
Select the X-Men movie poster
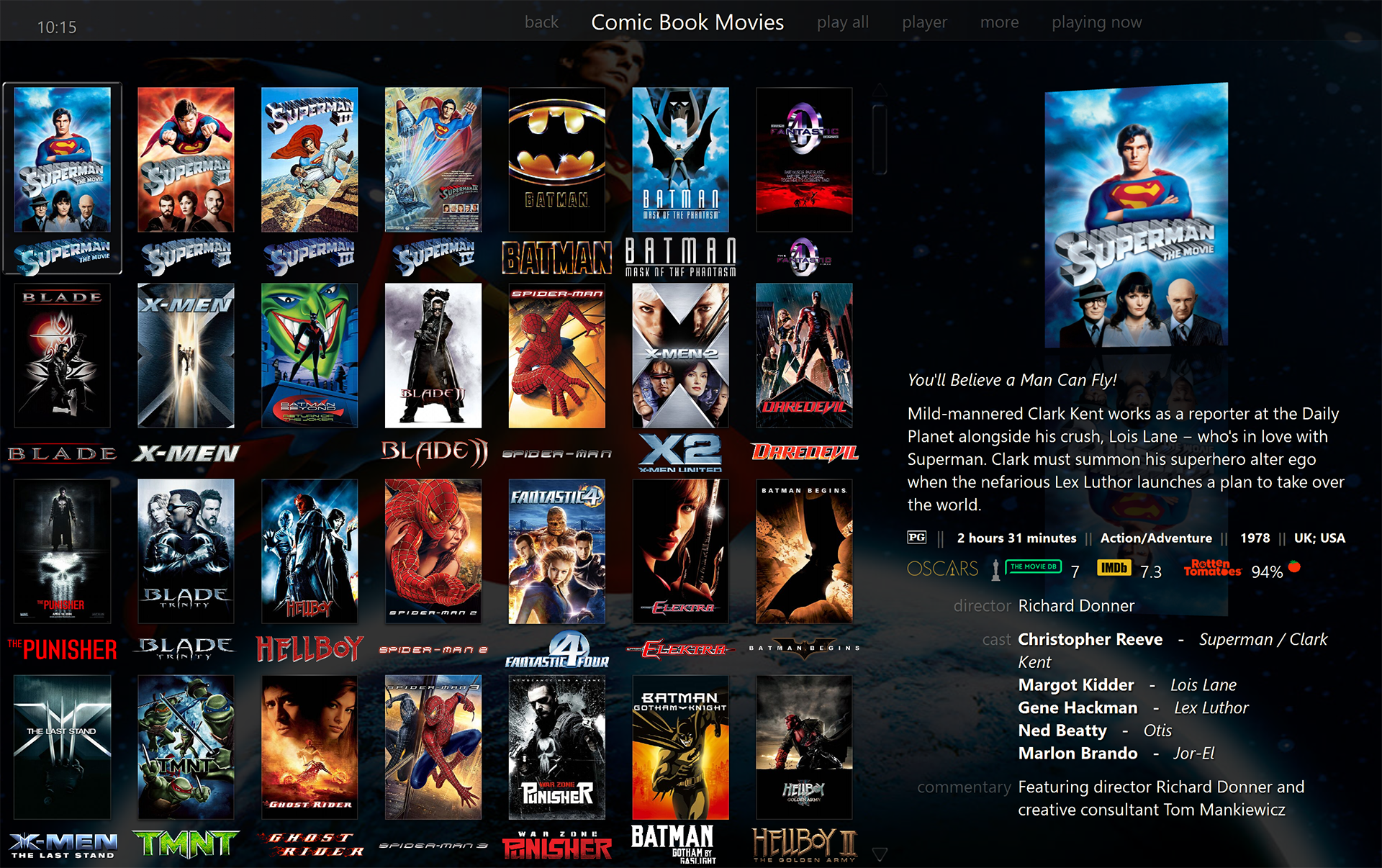186,356
